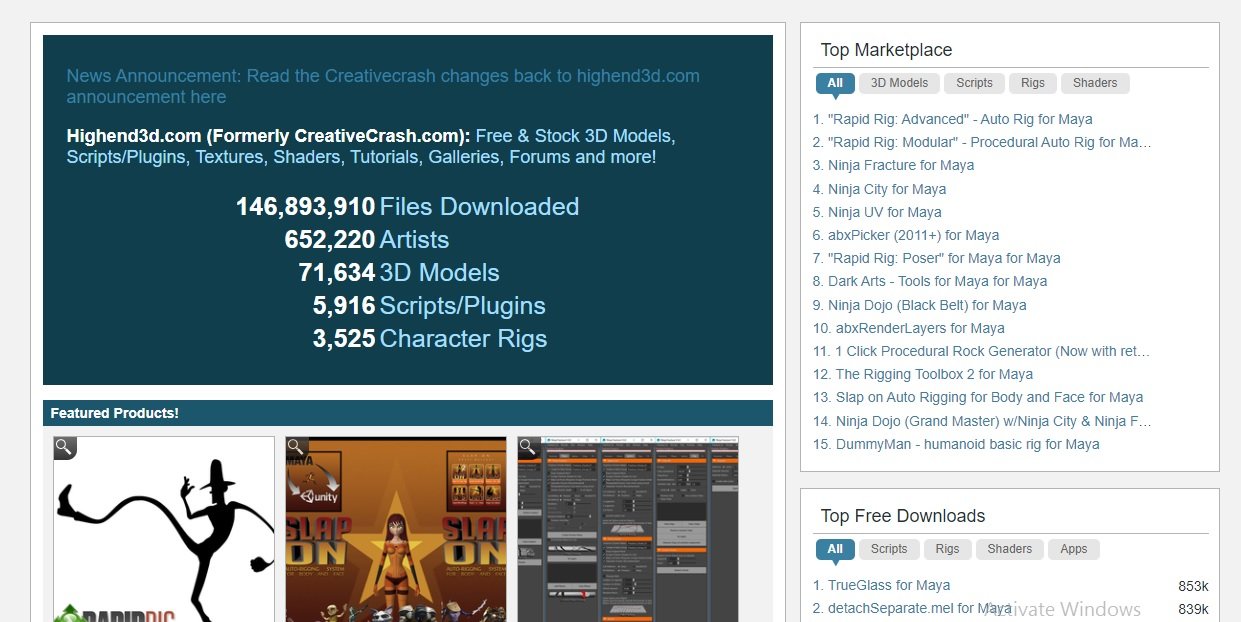Open abxRenderLayers for Maya

(x=920, y=328)
